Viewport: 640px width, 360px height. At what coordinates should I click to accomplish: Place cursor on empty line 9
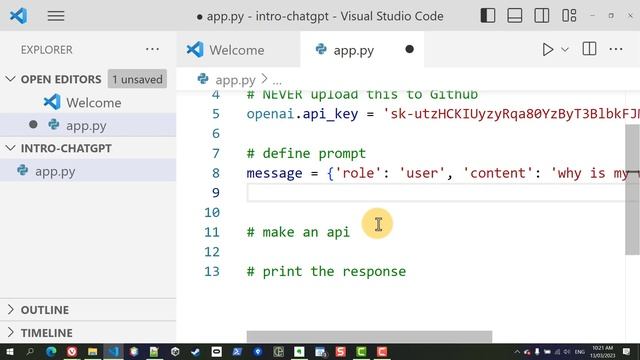436,193
